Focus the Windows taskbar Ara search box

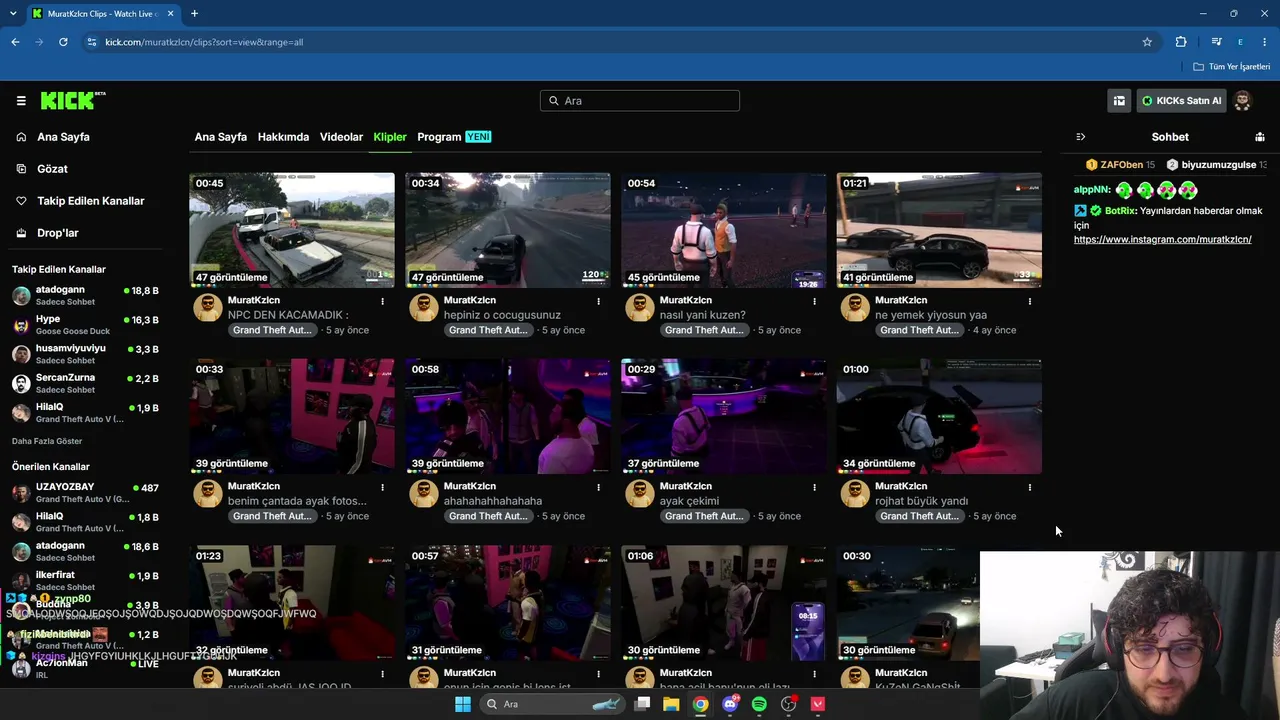(551, 704)
